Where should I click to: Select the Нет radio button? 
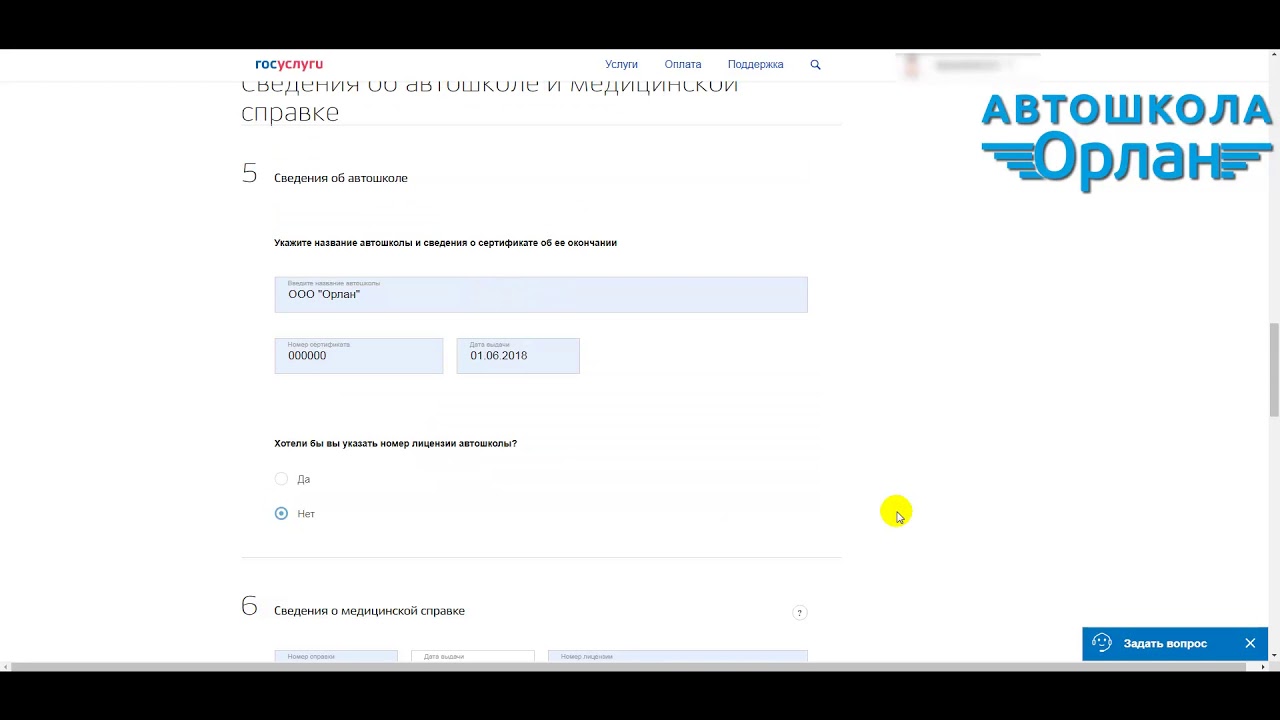pyautogui.click(x=281, y=513)
